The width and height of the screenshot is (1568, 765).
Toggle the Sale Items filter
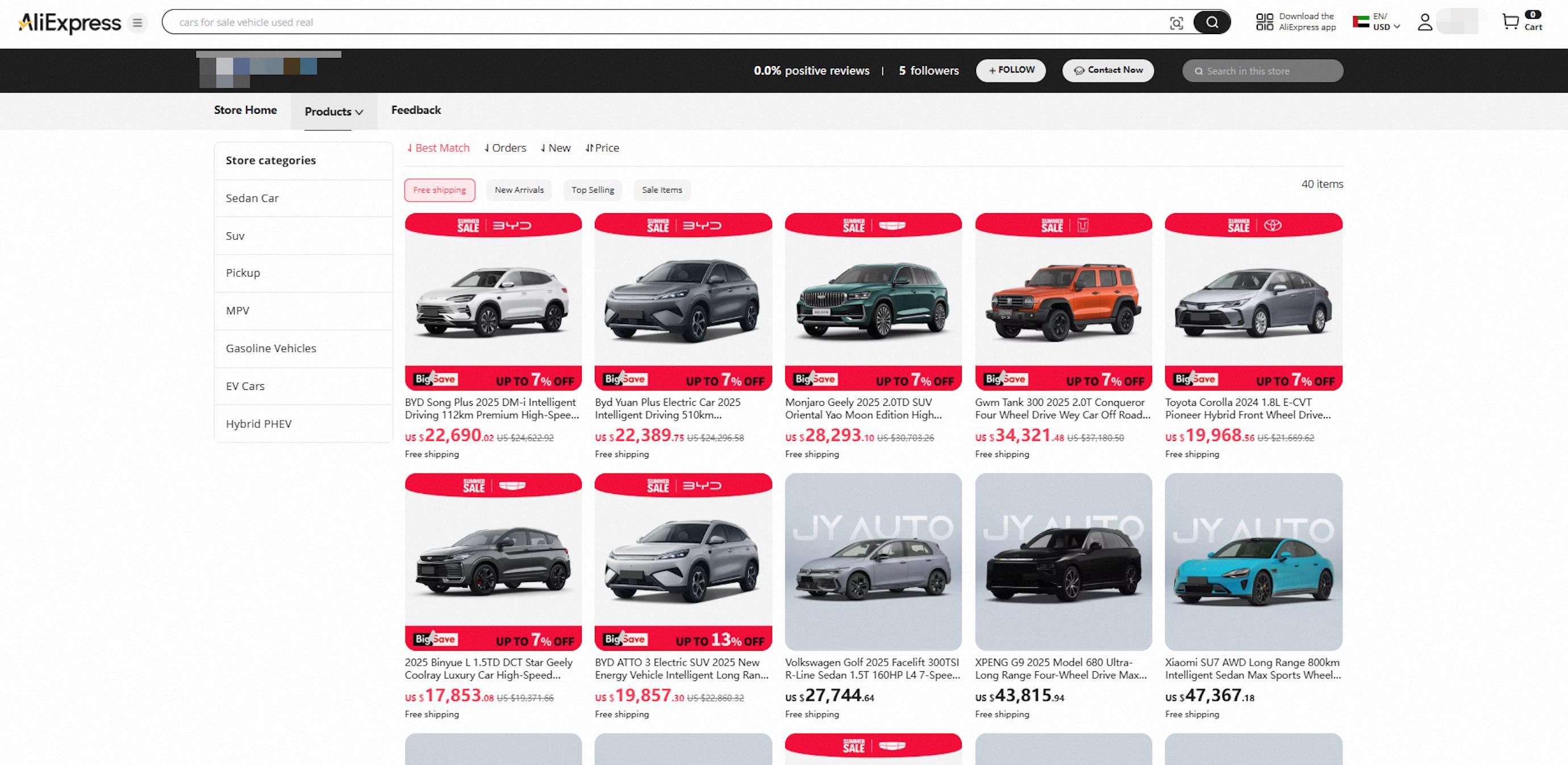coord(662,190)
